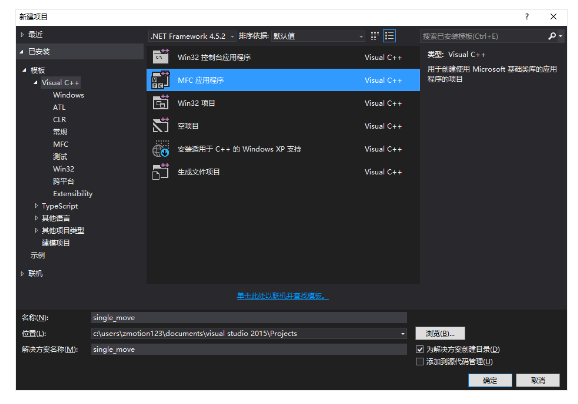Click the project name field single_move
Image resolution: width=578 pixels, height=404 pixels.
tap(249, 318)
